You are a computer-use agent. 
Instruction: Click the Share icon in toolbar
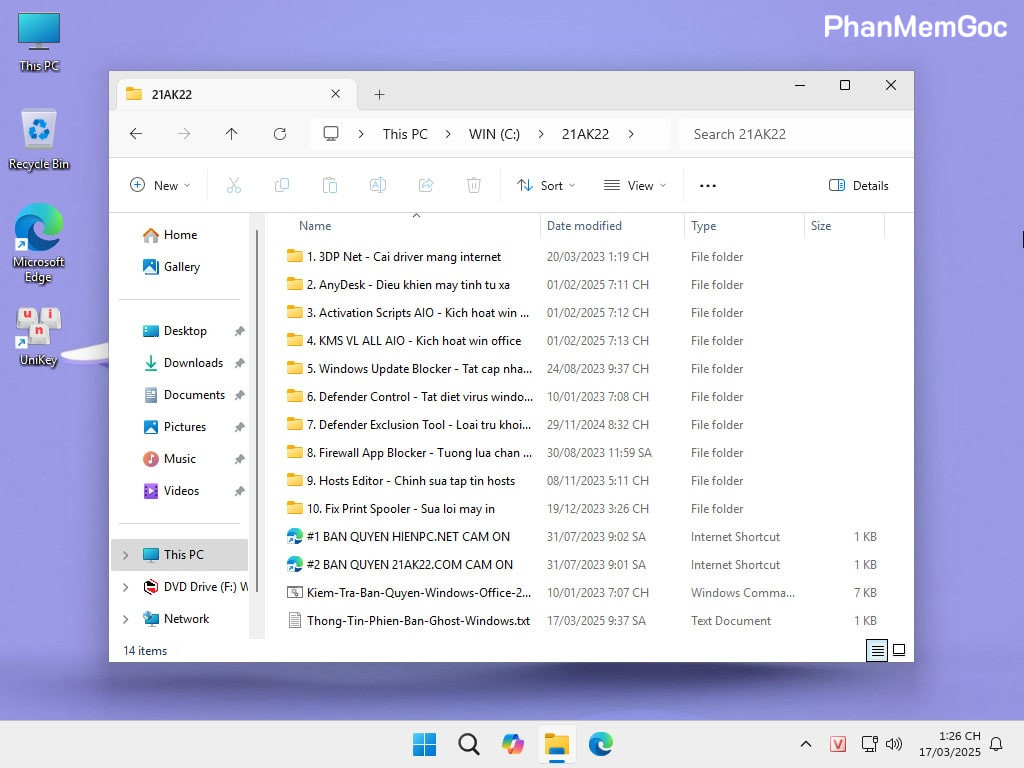click(426, 185)
